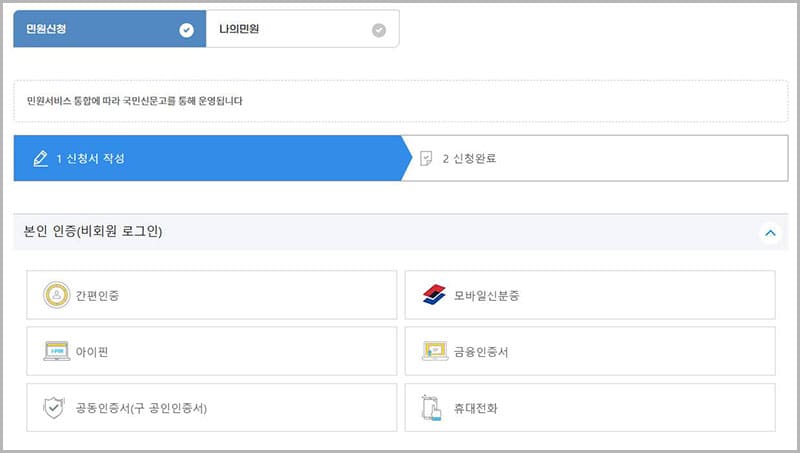Click the 금융인증서 certificate icon
The height and width of the screenshot is (453, 800).
pyautogui.click(x=434, y=351)
